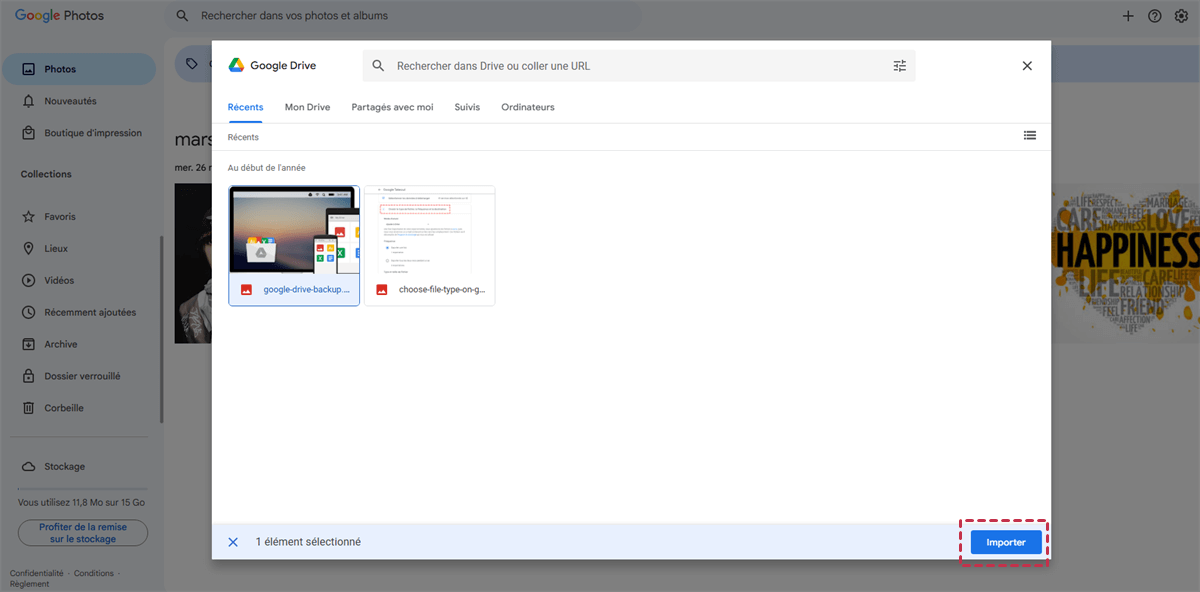Click the Confidentialité footer link
Image resolution: width=1200 pixels, height=592 pixels.
coord(36,573)
